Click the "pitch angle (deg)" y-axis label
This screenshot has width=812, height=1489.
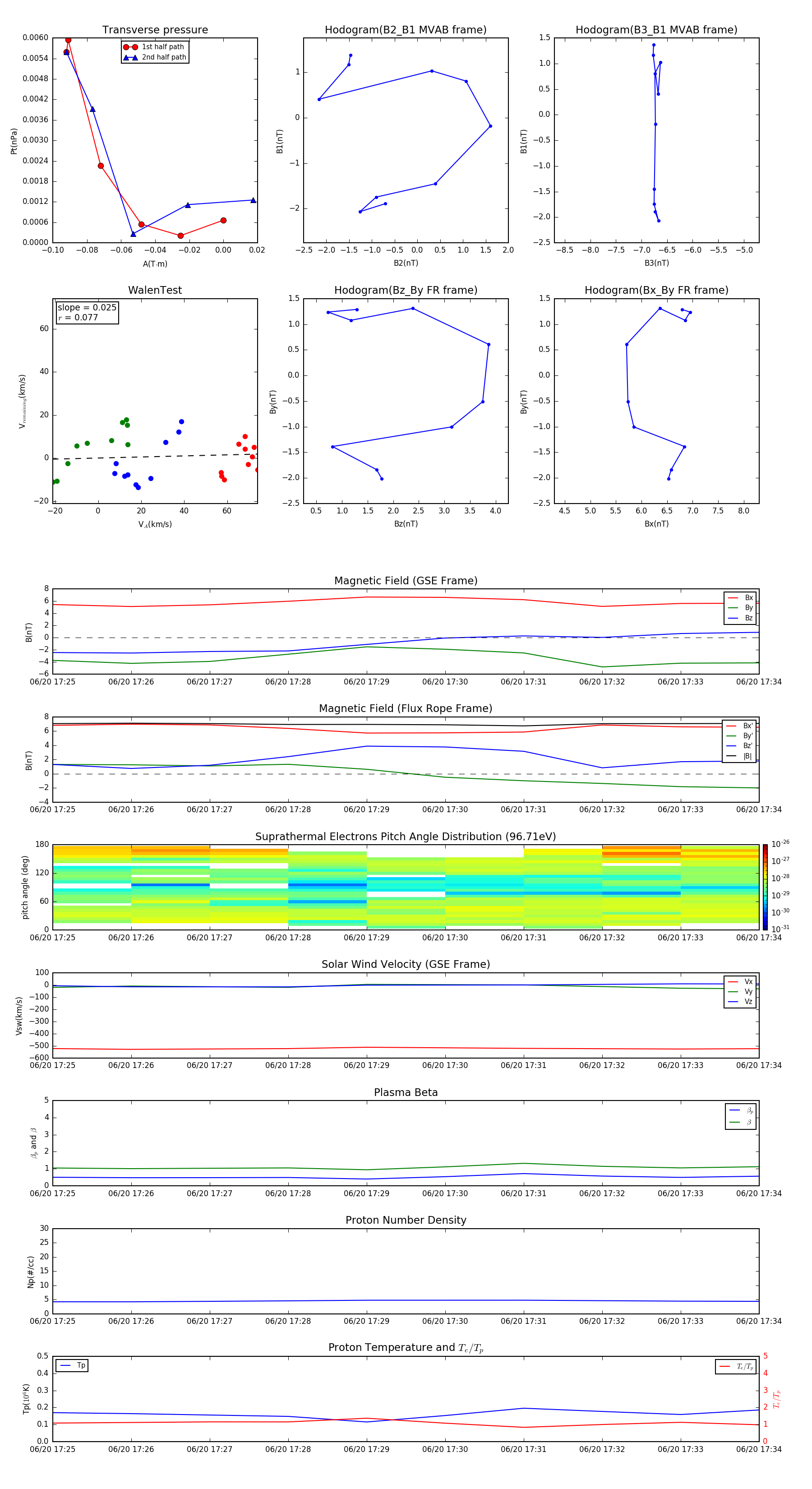pos(25,887)
